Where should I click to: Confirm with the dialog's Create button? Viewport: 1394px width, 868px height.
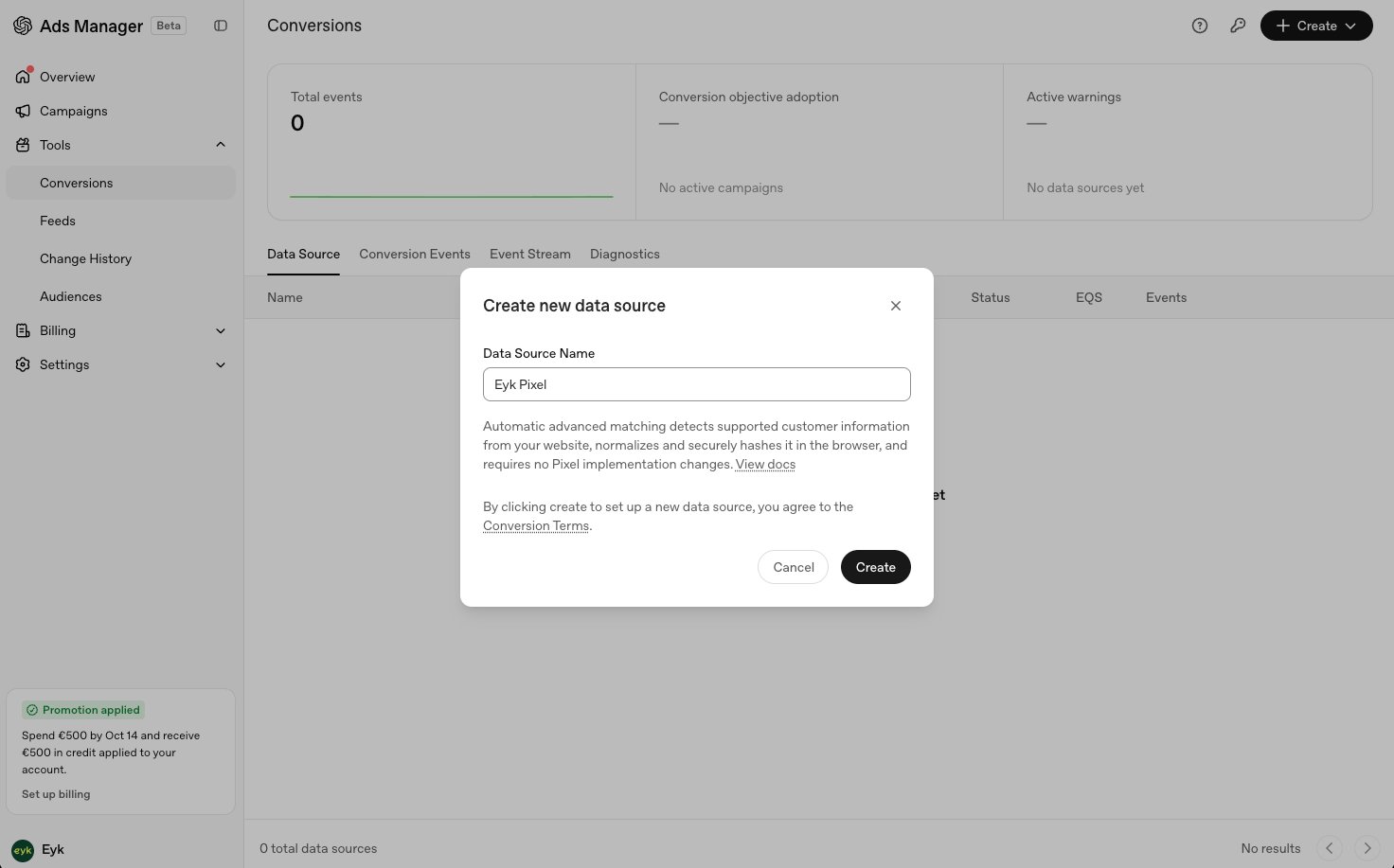(x=876, y=567)
